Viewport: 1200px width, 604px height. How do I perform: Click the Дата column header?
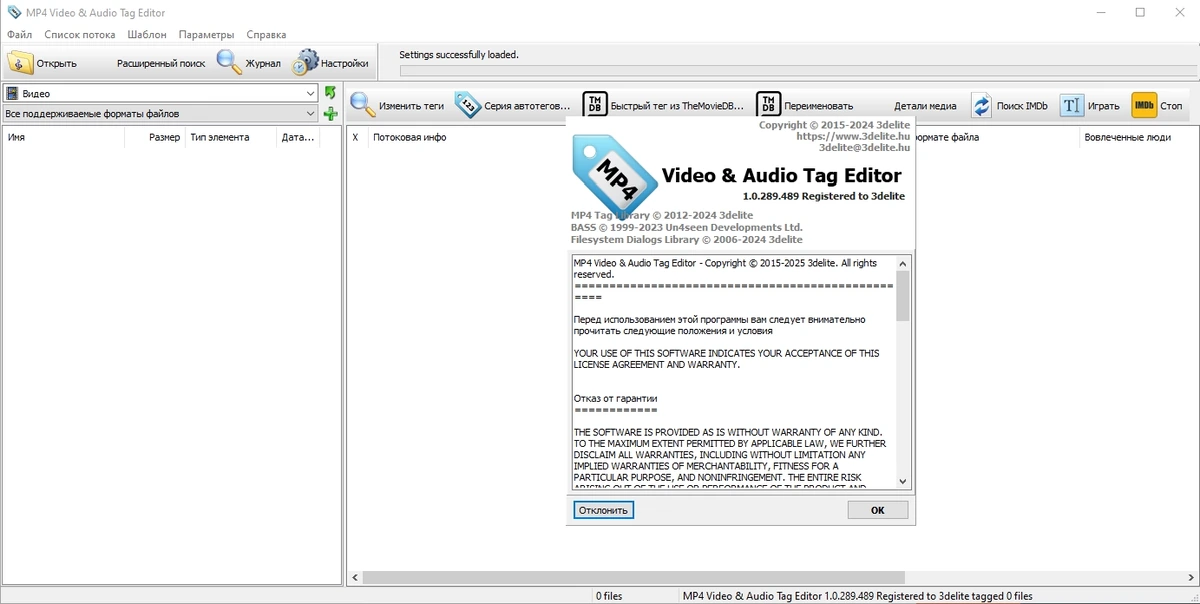[x=298, y=137]
